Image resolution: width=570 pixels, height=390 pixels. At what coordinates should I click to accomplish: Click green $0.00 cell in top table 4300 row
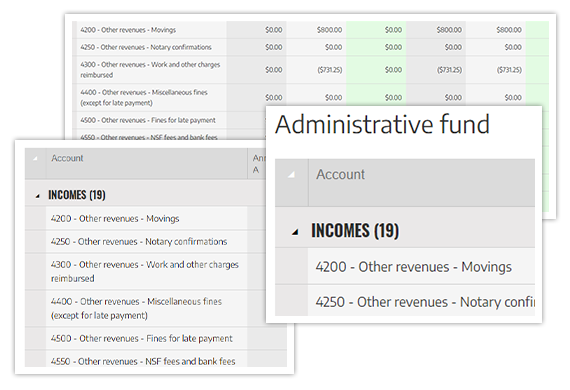click(x=376, y=69)
